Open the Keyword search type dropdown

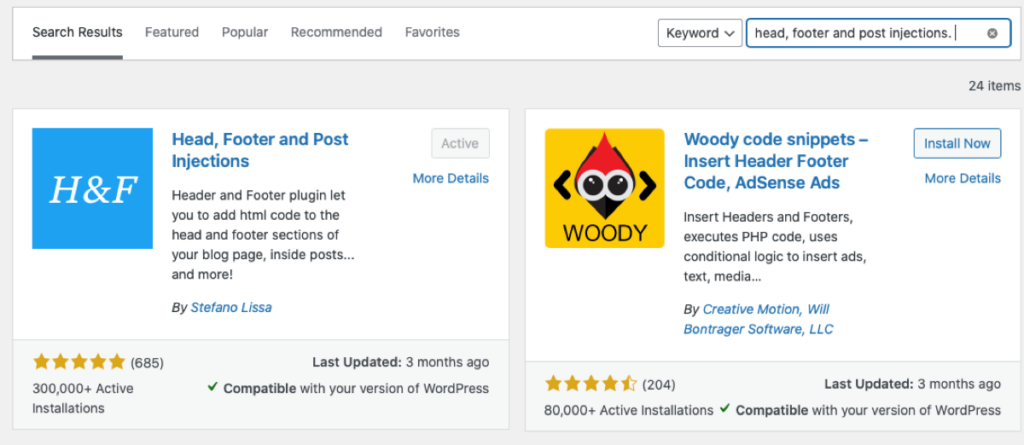coord(700,33)
